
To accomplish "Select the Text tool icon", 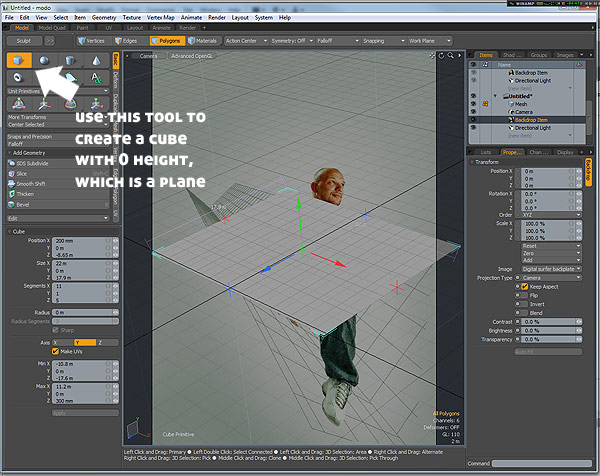I will [x=96, y=78].
